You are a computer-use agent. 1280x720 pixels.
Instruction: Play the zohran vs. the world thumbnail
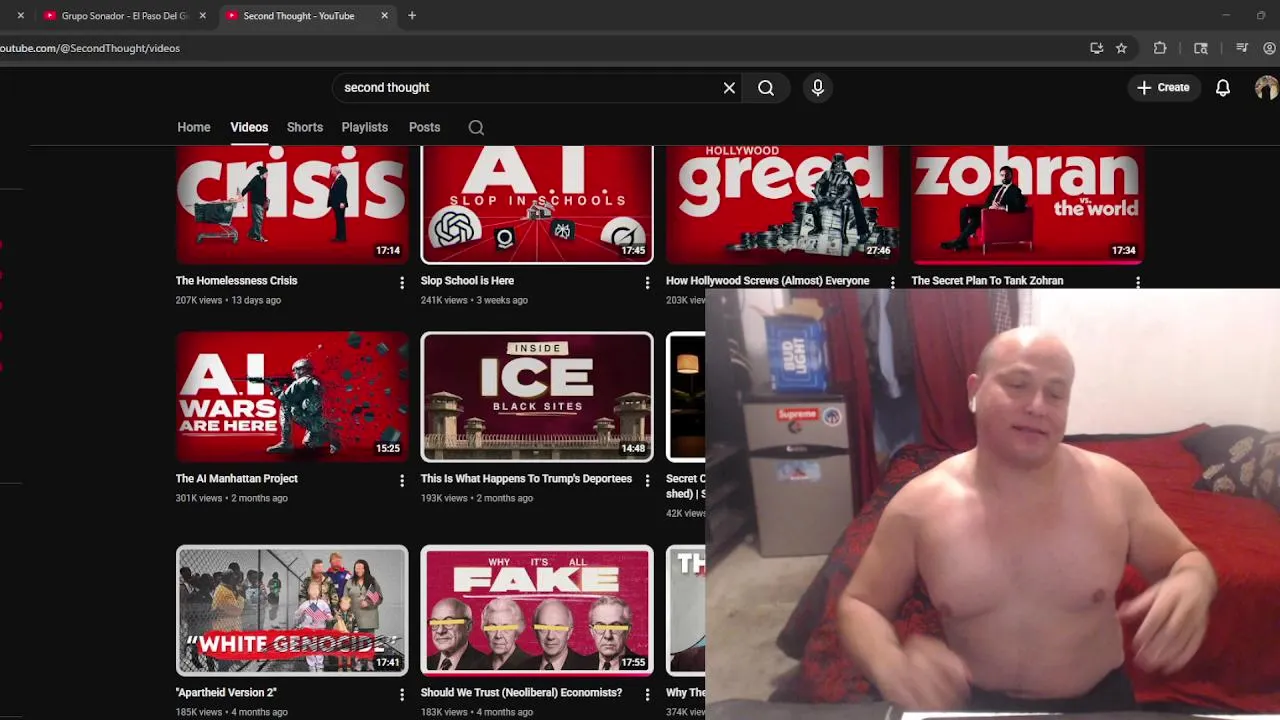pos(1027,205)
